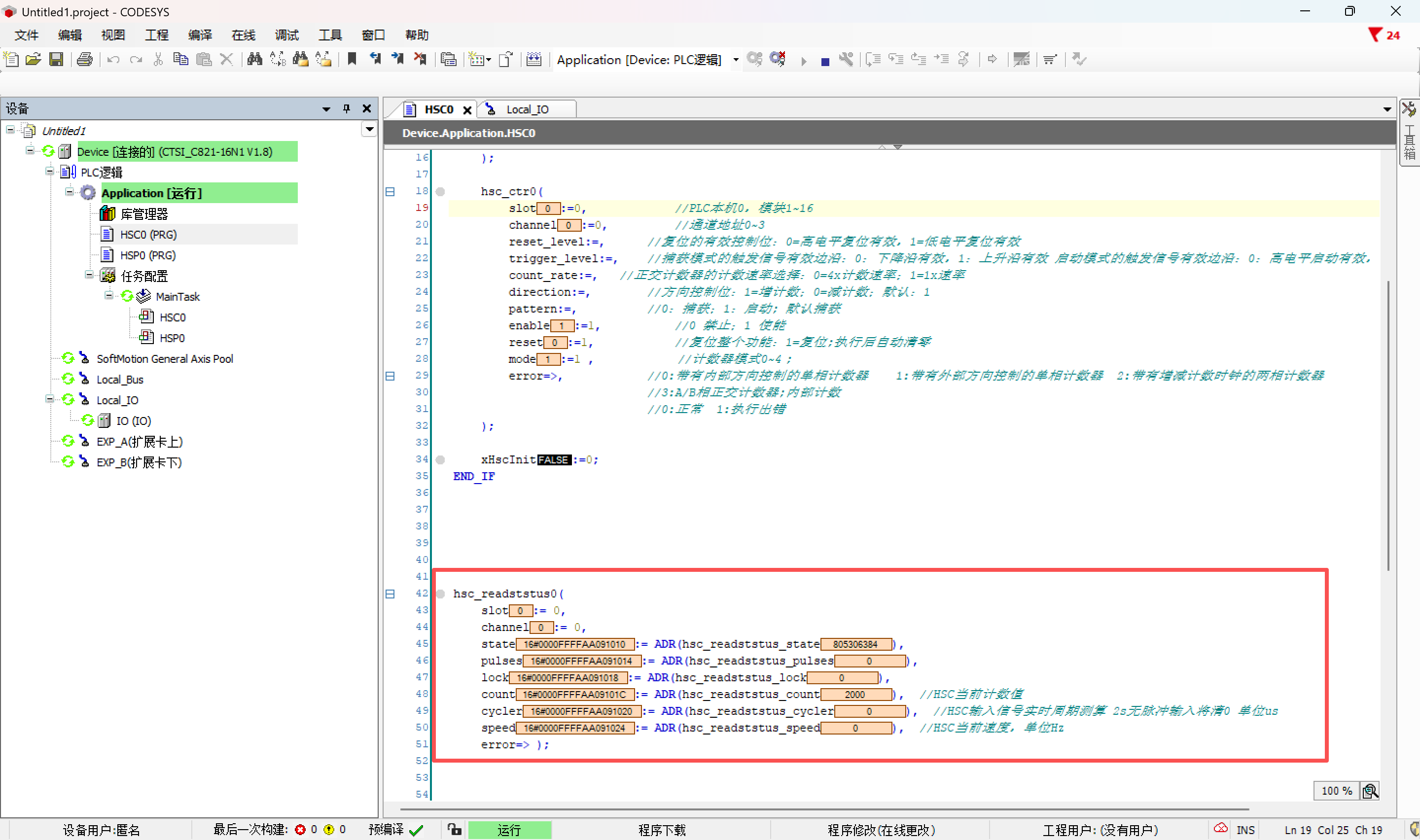Click the red filter notification icon
Viewport: 1420px width, 840px height.
click(1374, 35)
